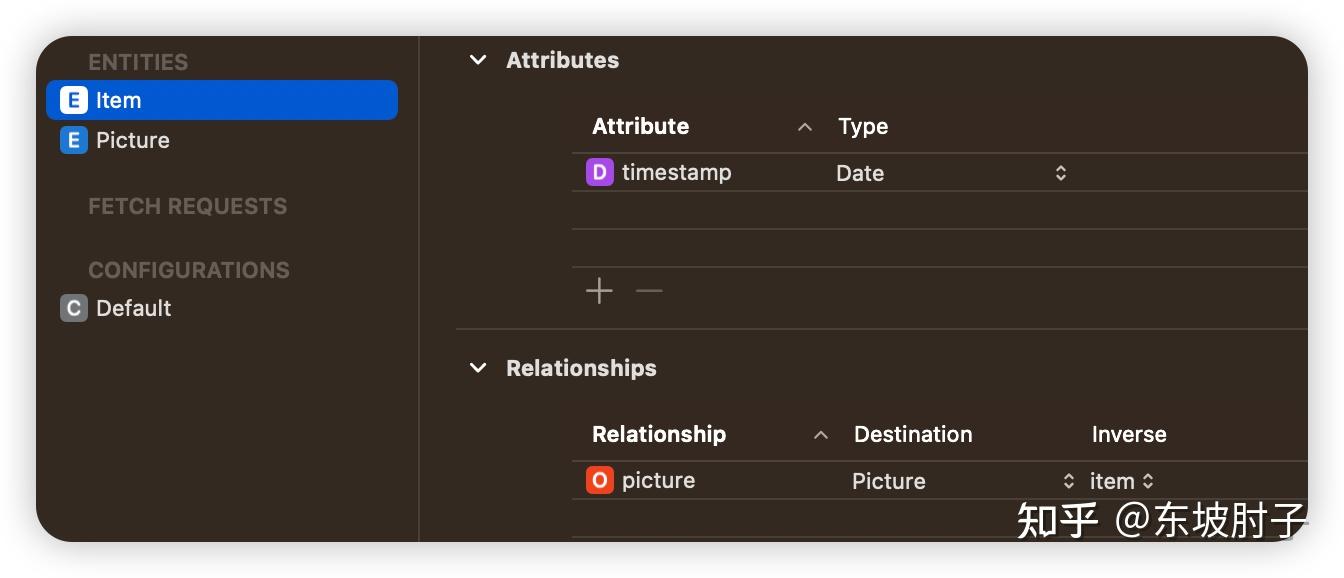Toggle the Relationship column sort arrow
1344x578 pixels.
point(821,434)
